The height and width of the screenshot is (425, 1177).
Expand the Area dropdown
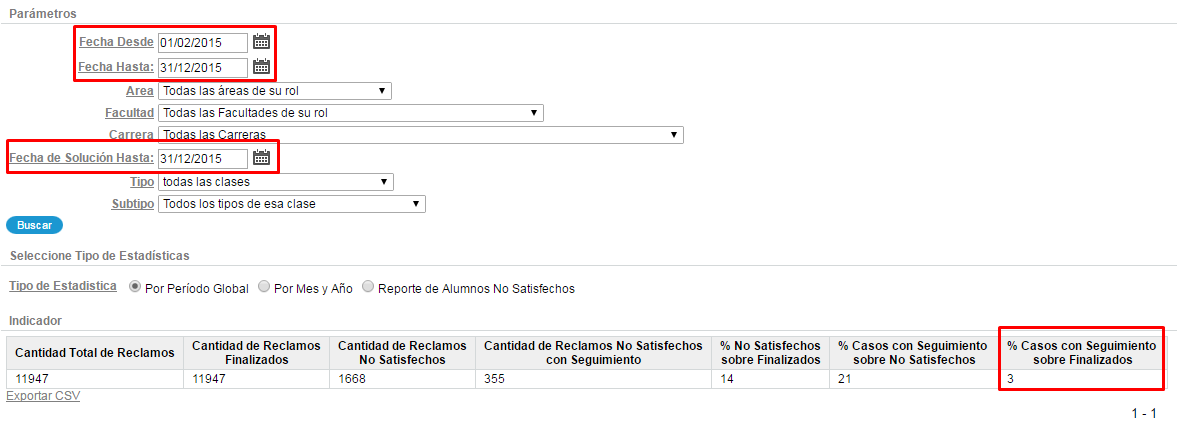pos(275,92)
